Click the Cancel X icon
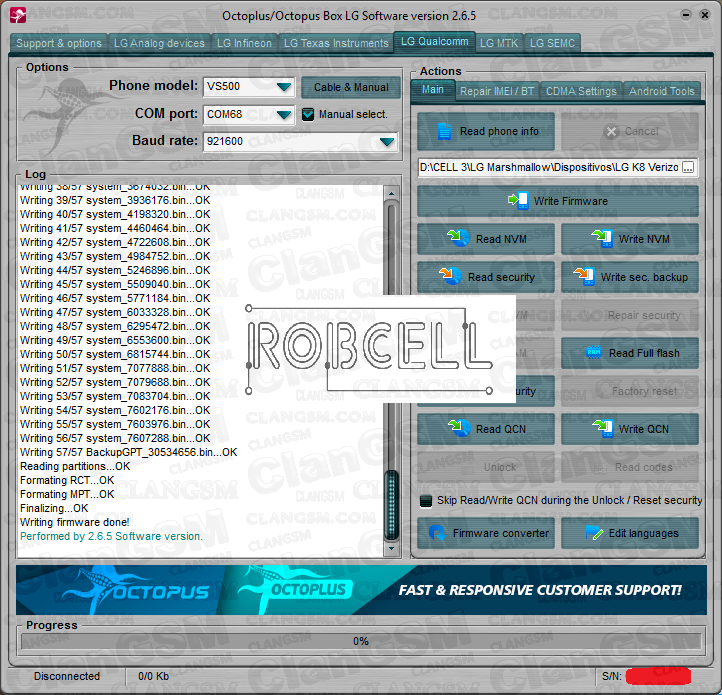722x695 pixels. 611,132
